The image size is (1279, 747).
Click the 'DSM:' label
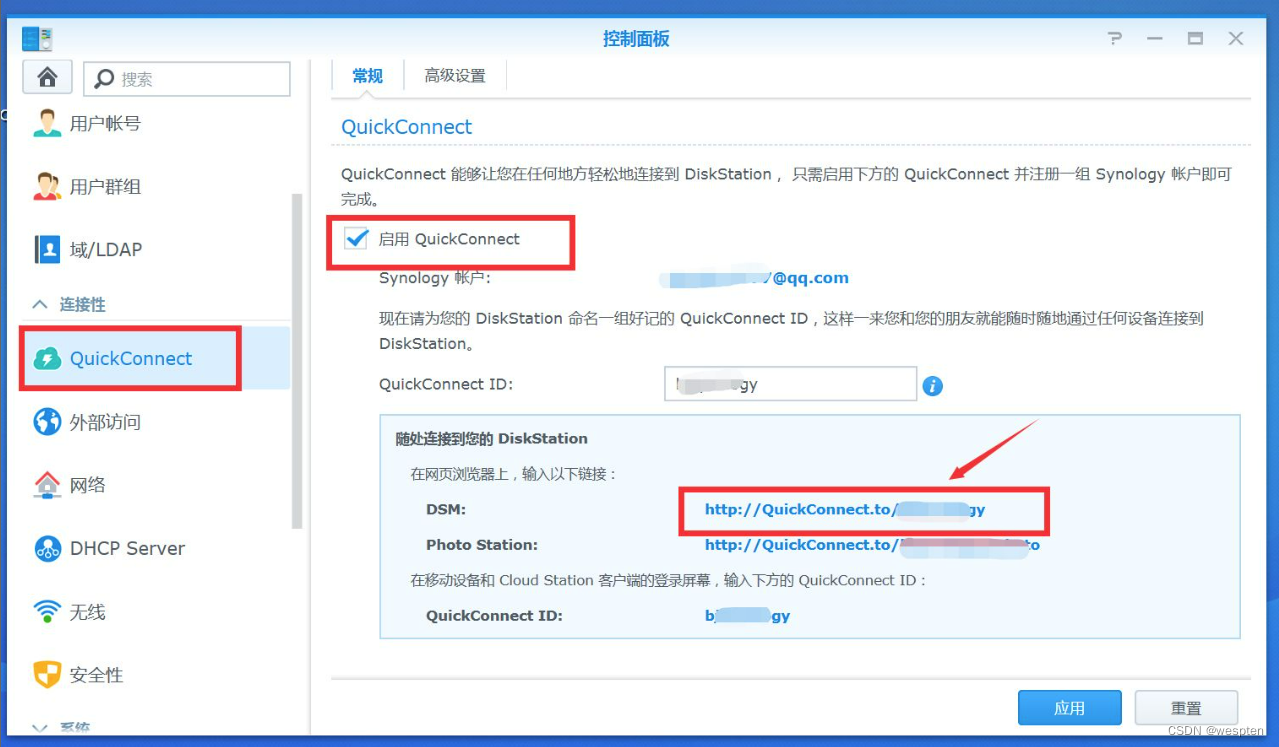click(x=446, y=509)
